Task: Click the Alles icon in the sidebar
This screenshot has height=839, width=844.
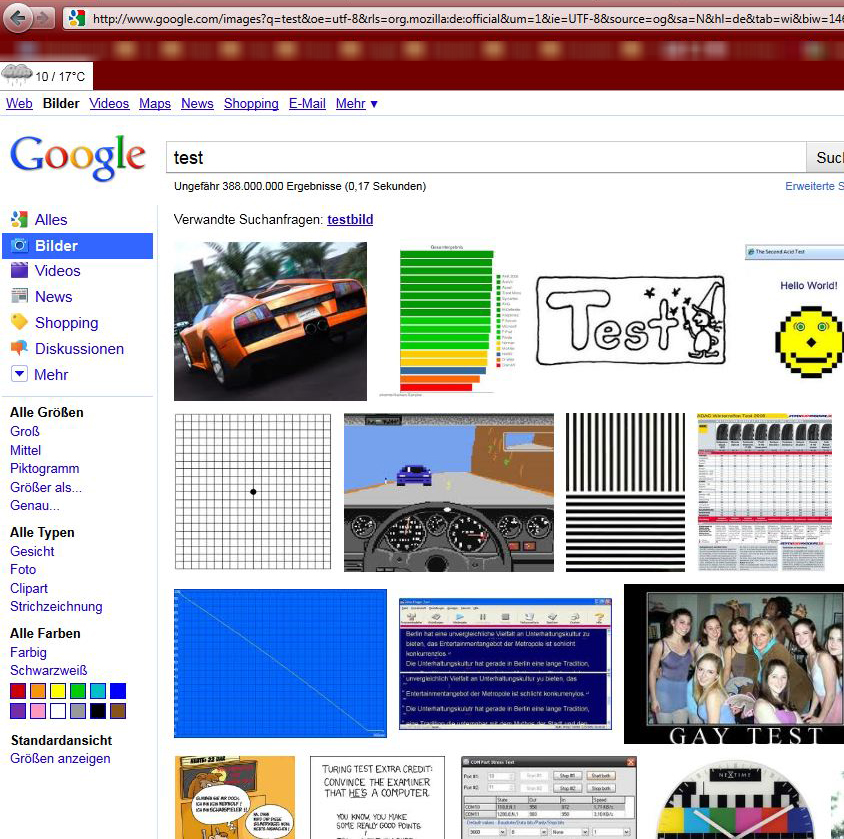Action: tap(19, 219)
